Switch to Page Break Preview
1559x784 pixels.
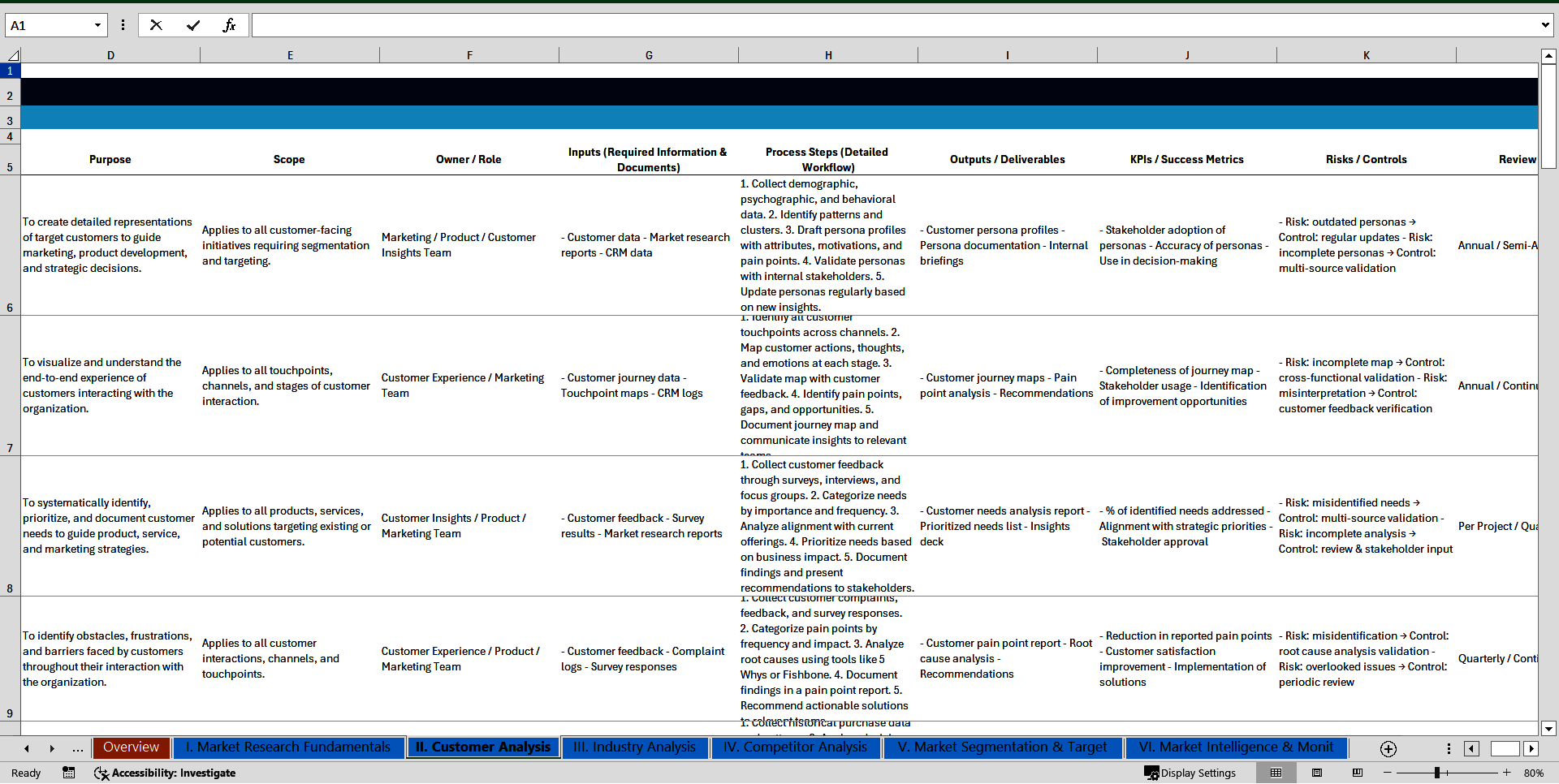point(1358,773)
